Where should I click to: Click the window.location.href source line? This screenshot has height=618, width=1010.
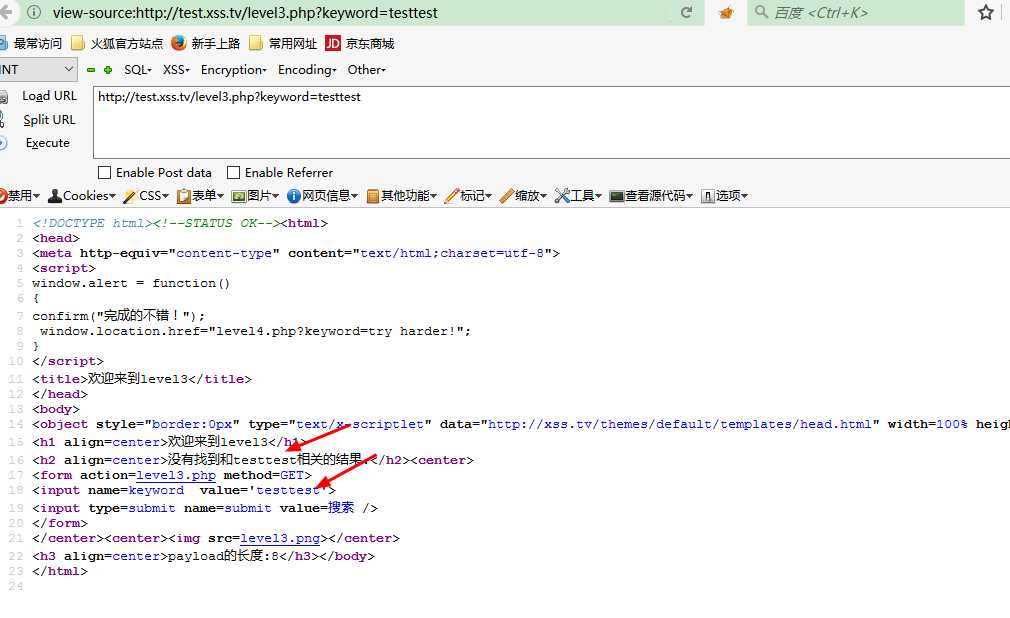tap(255, 331)
